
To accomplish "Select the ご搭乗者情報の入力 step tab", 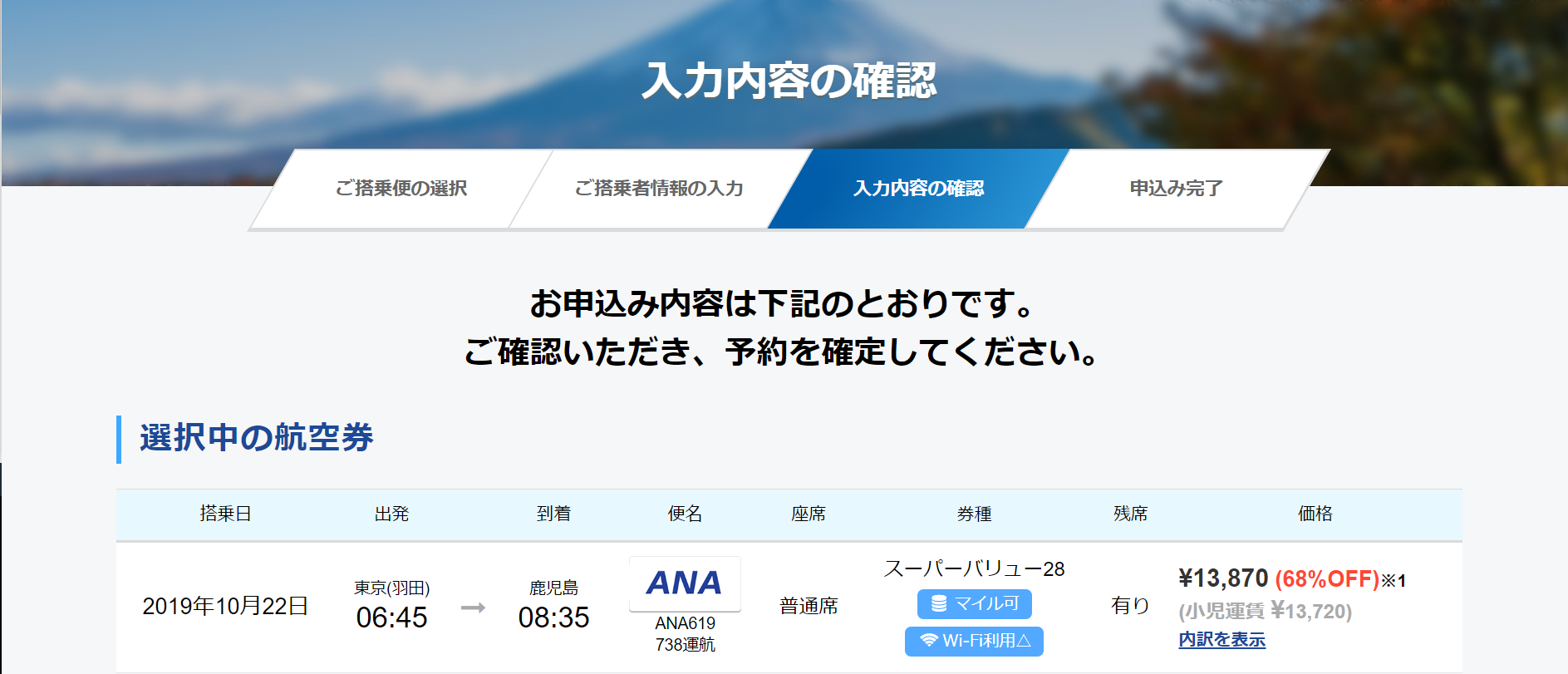I will (659, 189).
